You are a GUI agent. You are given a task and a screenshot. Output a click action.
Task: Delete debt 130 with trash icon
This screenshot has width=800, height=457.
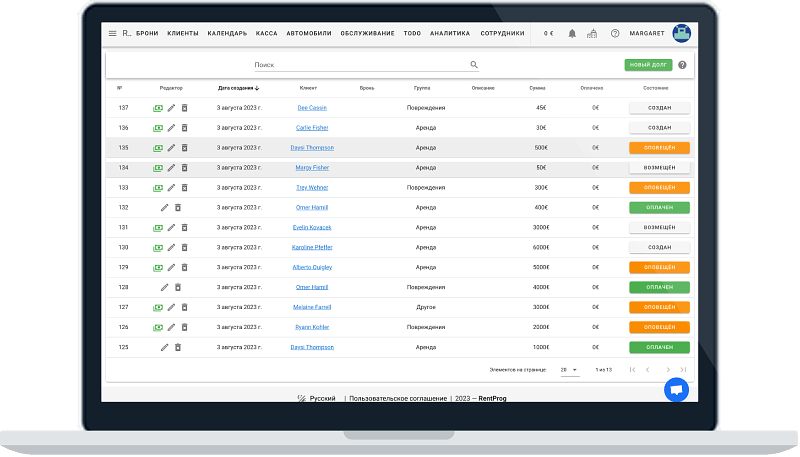tap(185, 247)
